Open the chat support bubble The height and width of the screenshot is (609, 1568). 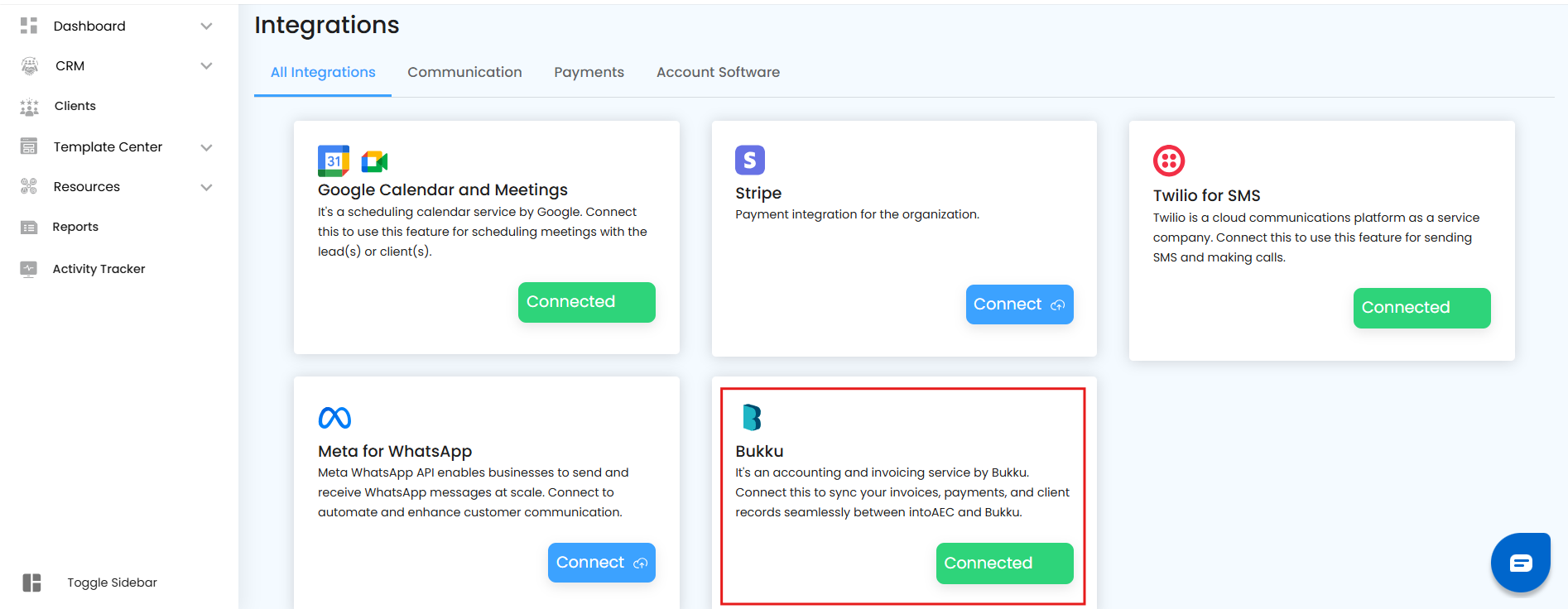[x=1520, y=563]
